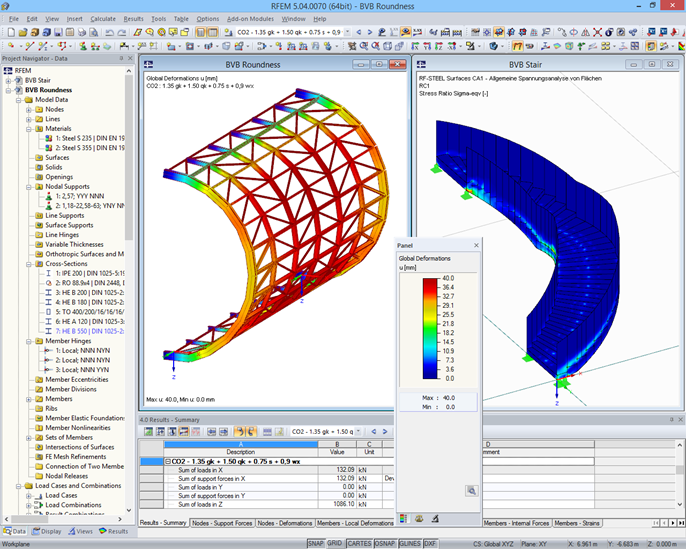
Task: Open the Add-on Modules menu
Action: pyautogui.click(x=250, y=19)
